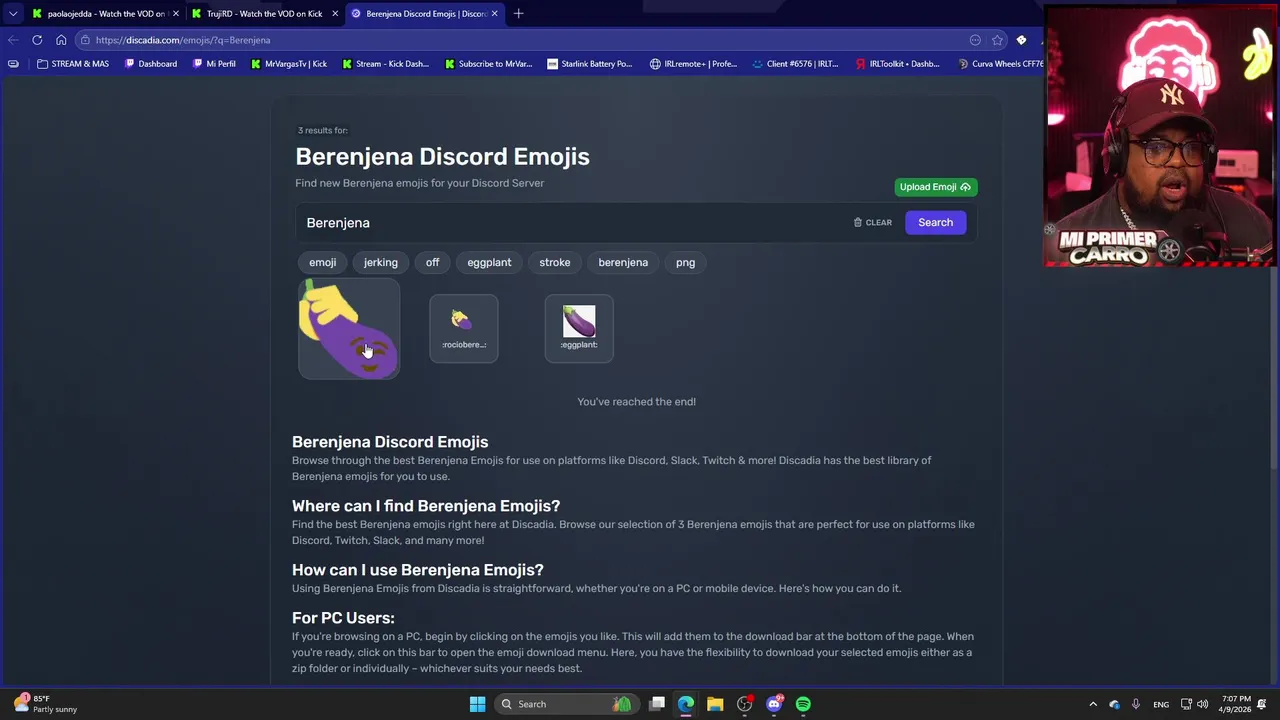The height and width of the screenshot is (720, 1280).
Task: Click the :eggplant: emoji card
Action: 579,329
